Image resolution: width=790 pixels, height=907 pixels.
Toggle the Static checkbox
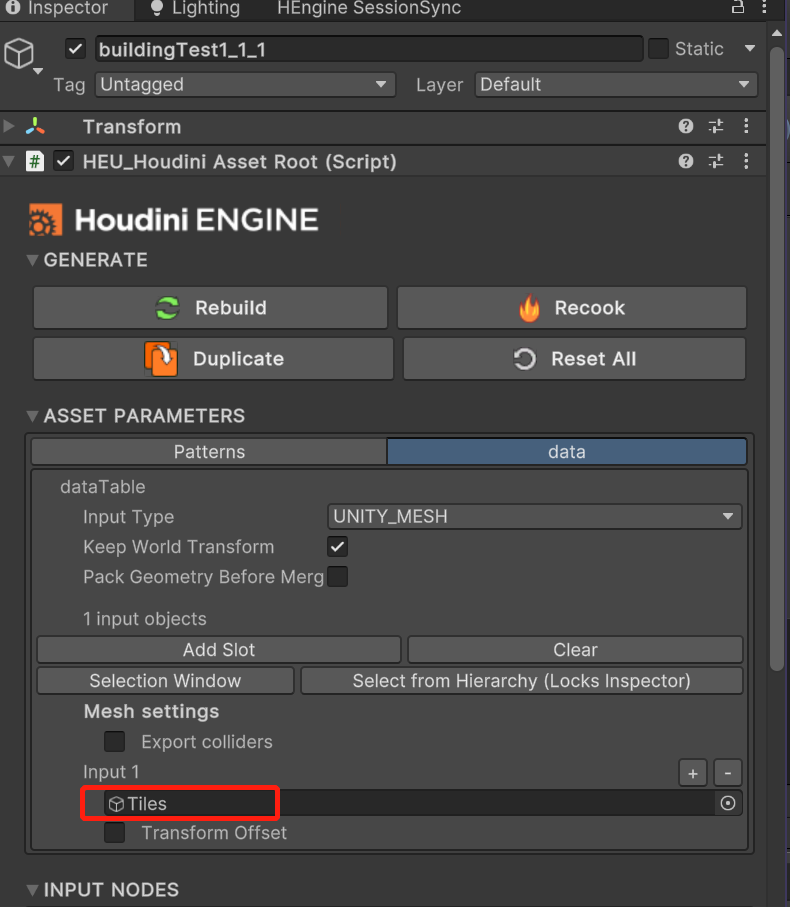click(x=658, y=49)
